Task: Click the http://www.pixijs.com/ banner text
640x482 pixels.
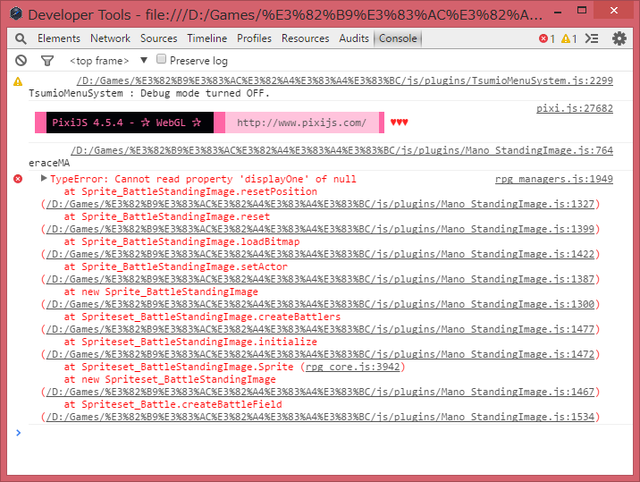Action: pyautogui.click(x=302, y=122)
